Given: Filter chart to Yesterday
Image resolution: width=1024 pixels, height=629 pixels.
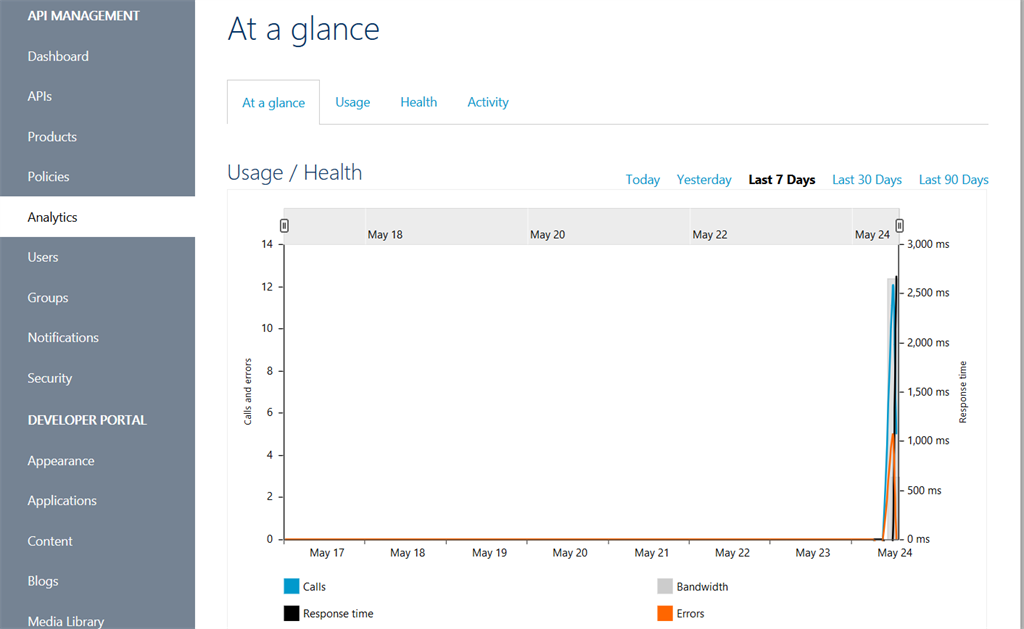Looking at the screenshot, I should pos(704,180).
